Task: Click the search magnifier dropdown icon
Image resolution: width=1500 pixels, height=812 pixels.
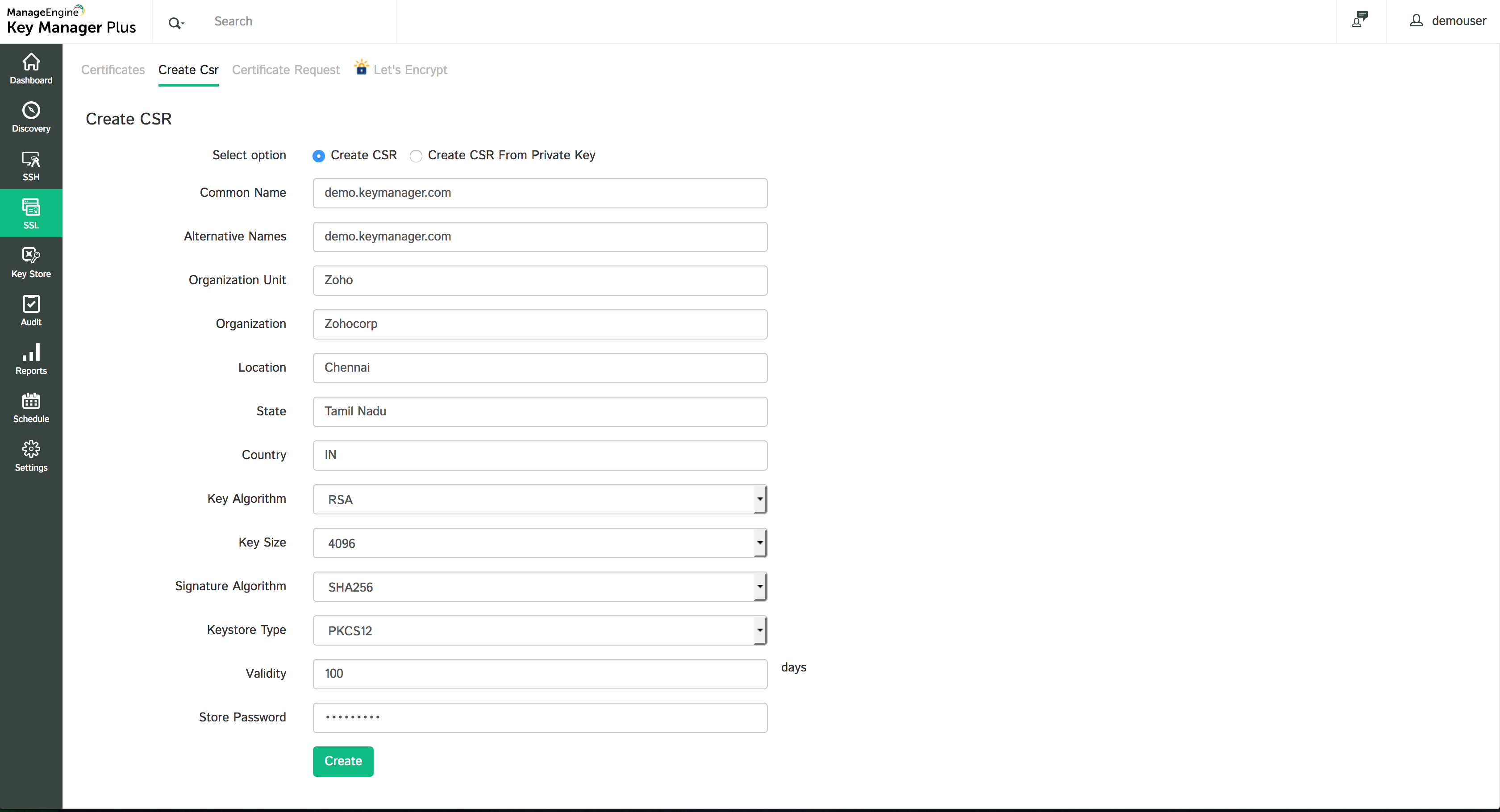Action: [176, 23]
